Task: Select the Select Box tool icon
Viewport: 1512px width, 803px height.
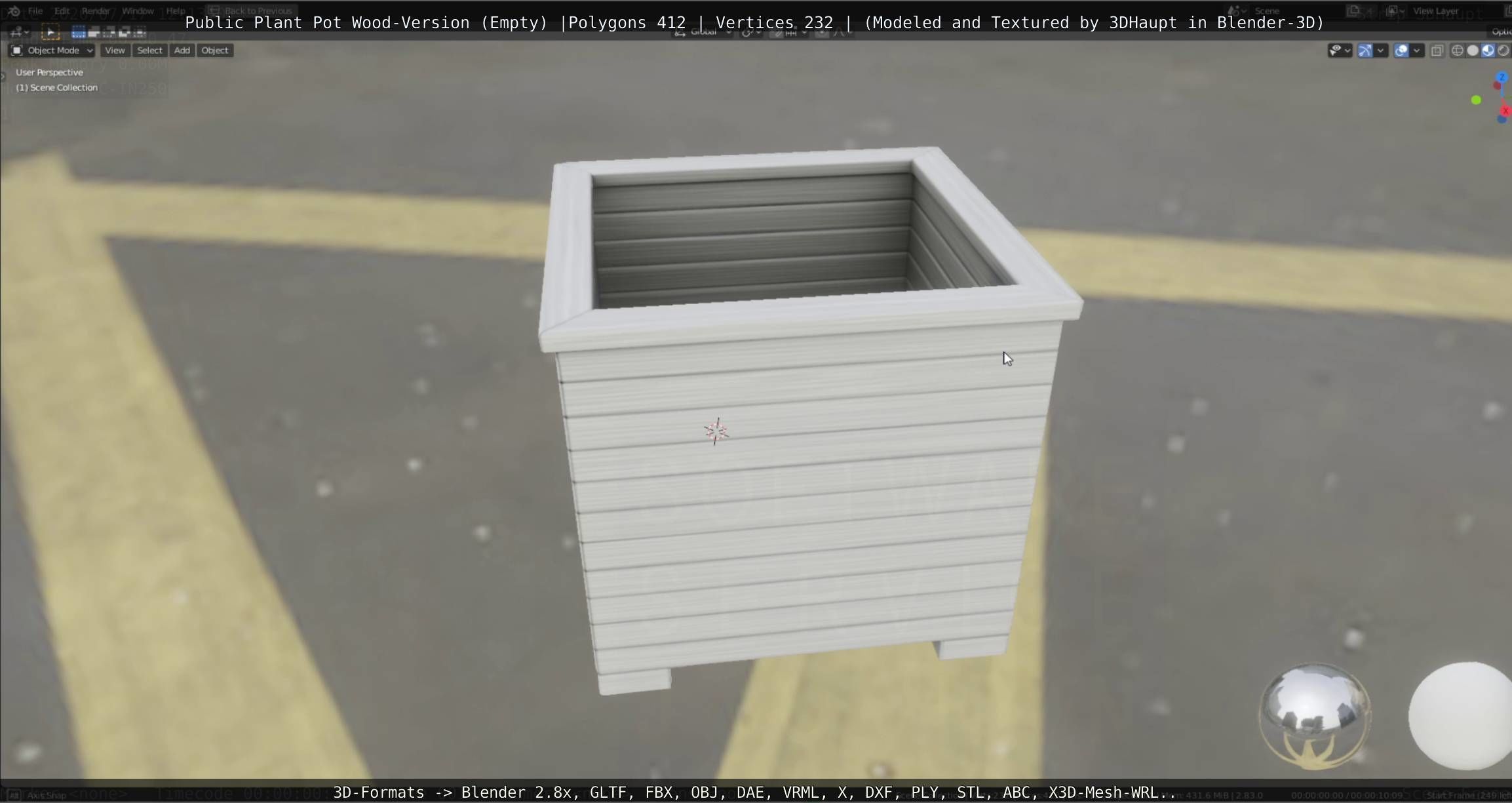Action: coord(50,31)
